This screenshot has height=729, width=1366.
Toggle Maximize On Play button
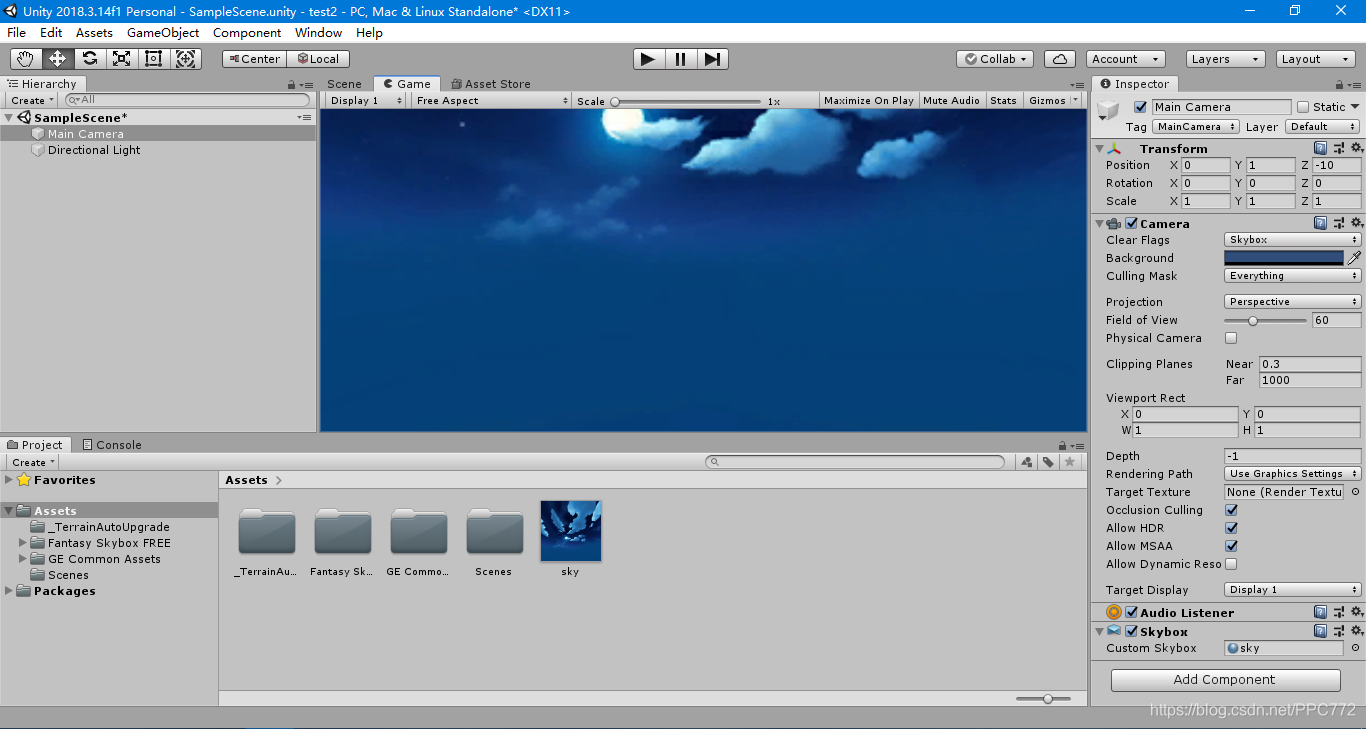pos(869,100)
